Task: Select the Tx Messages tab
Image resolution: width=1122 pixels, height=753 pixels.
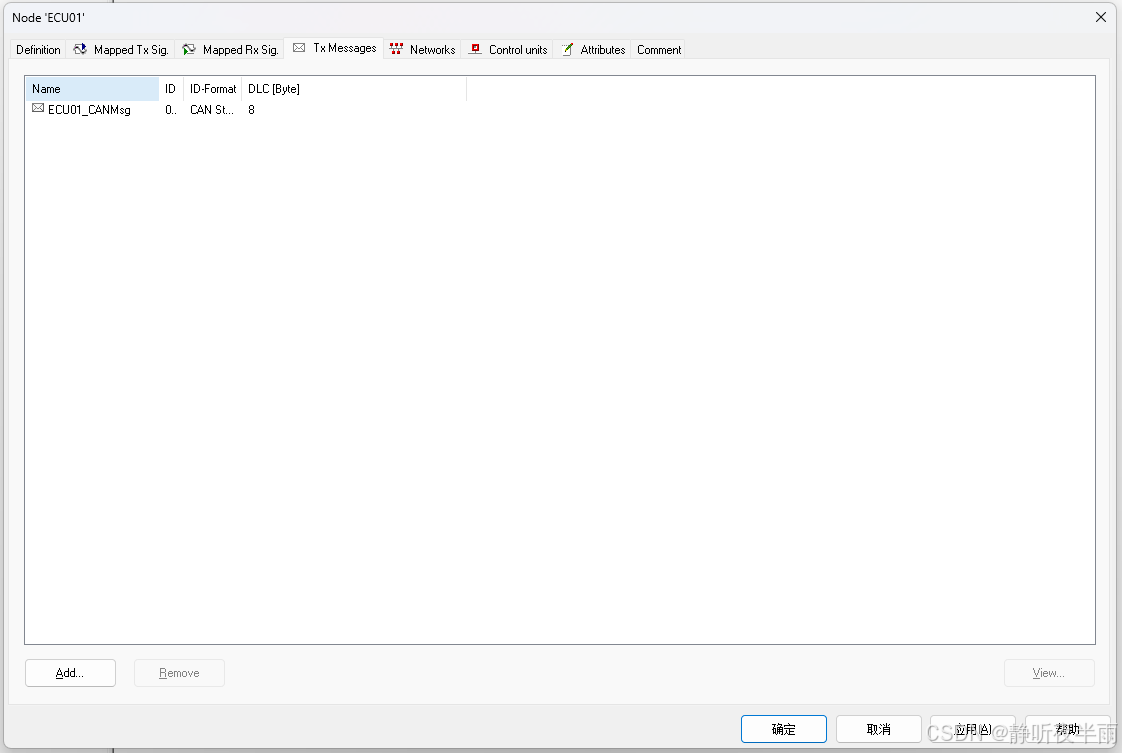Action: click(334, 48)
